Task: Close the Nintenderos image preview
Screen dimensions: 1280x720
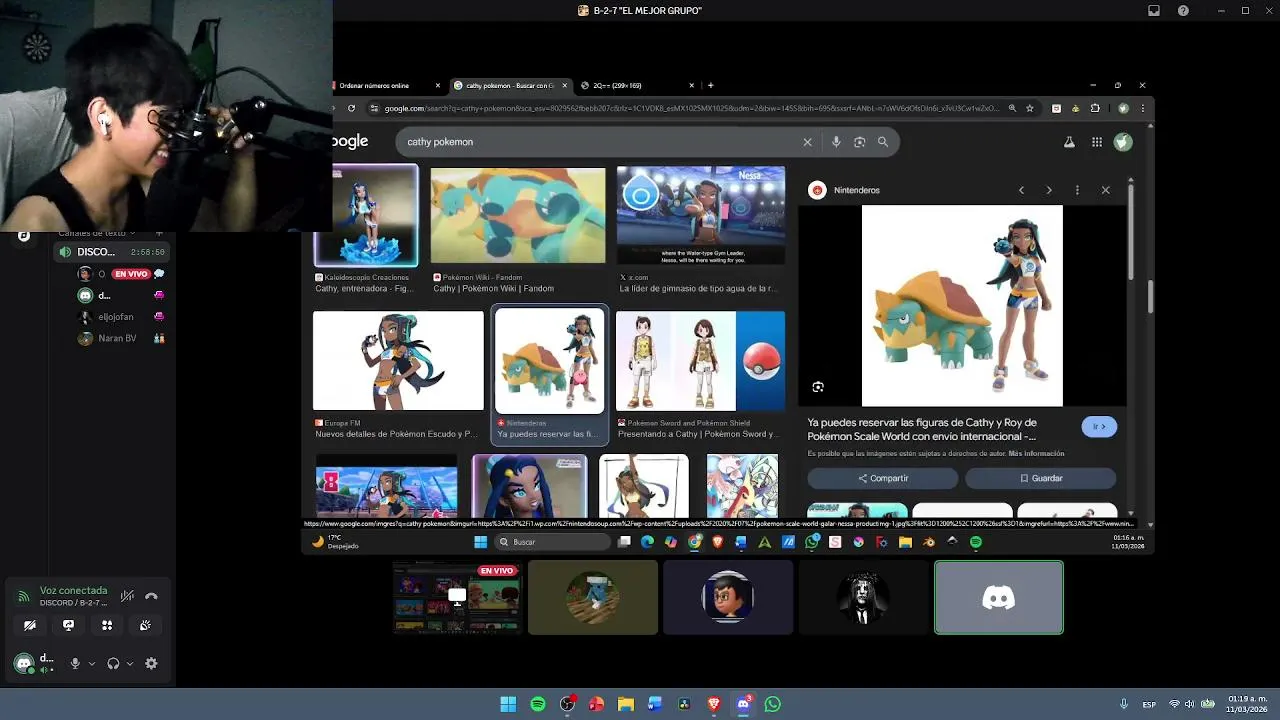Action: (1105, 190)
